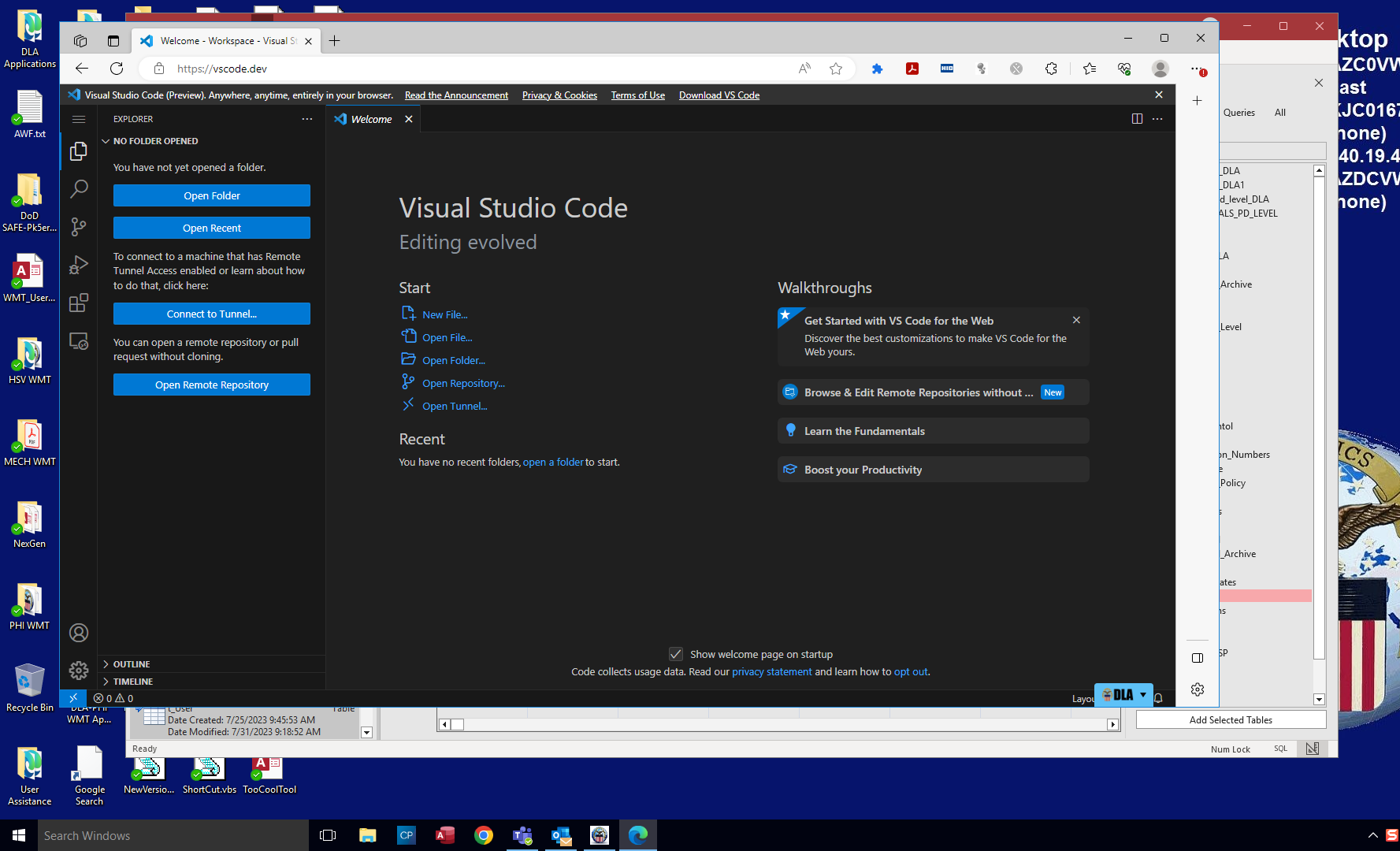Open the Manage gear in activity bar

78,671
